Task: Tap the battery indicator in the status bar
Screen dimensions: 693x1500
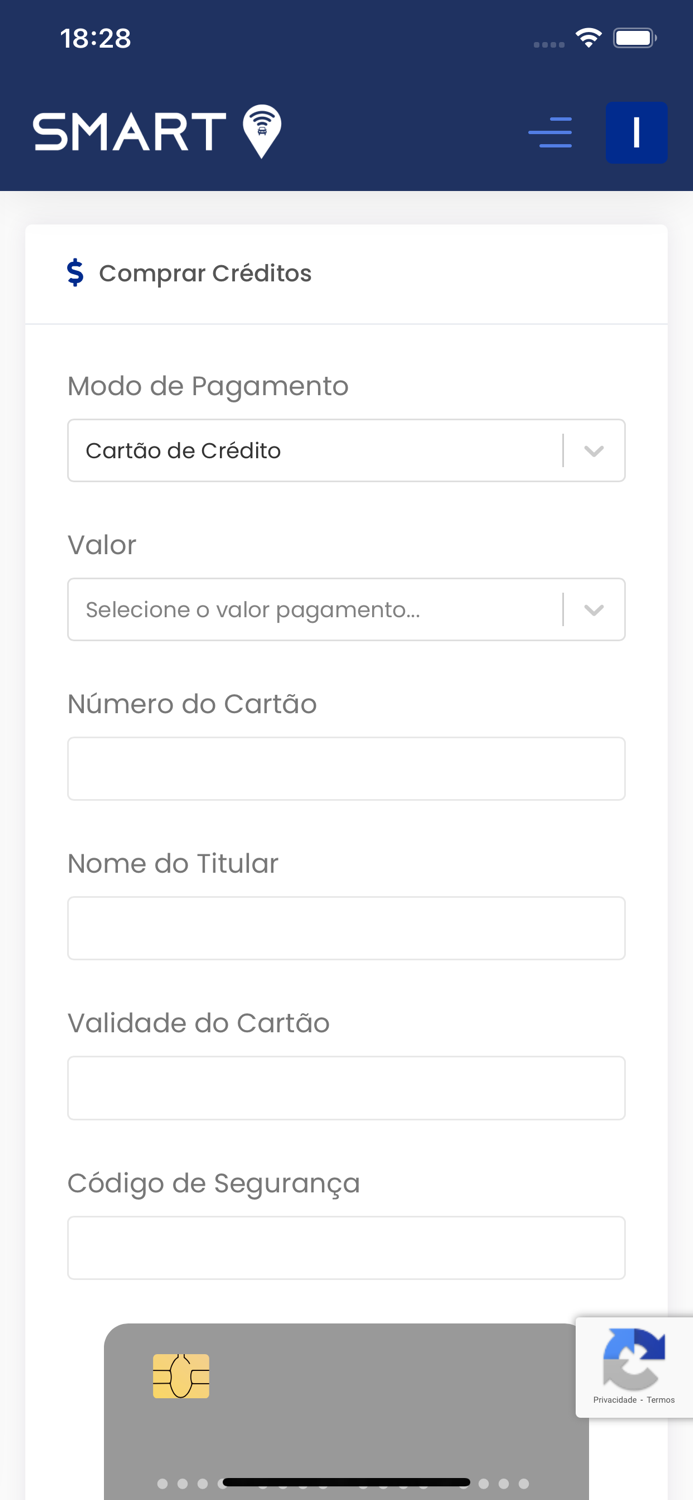Action: (x=631, y=36)
